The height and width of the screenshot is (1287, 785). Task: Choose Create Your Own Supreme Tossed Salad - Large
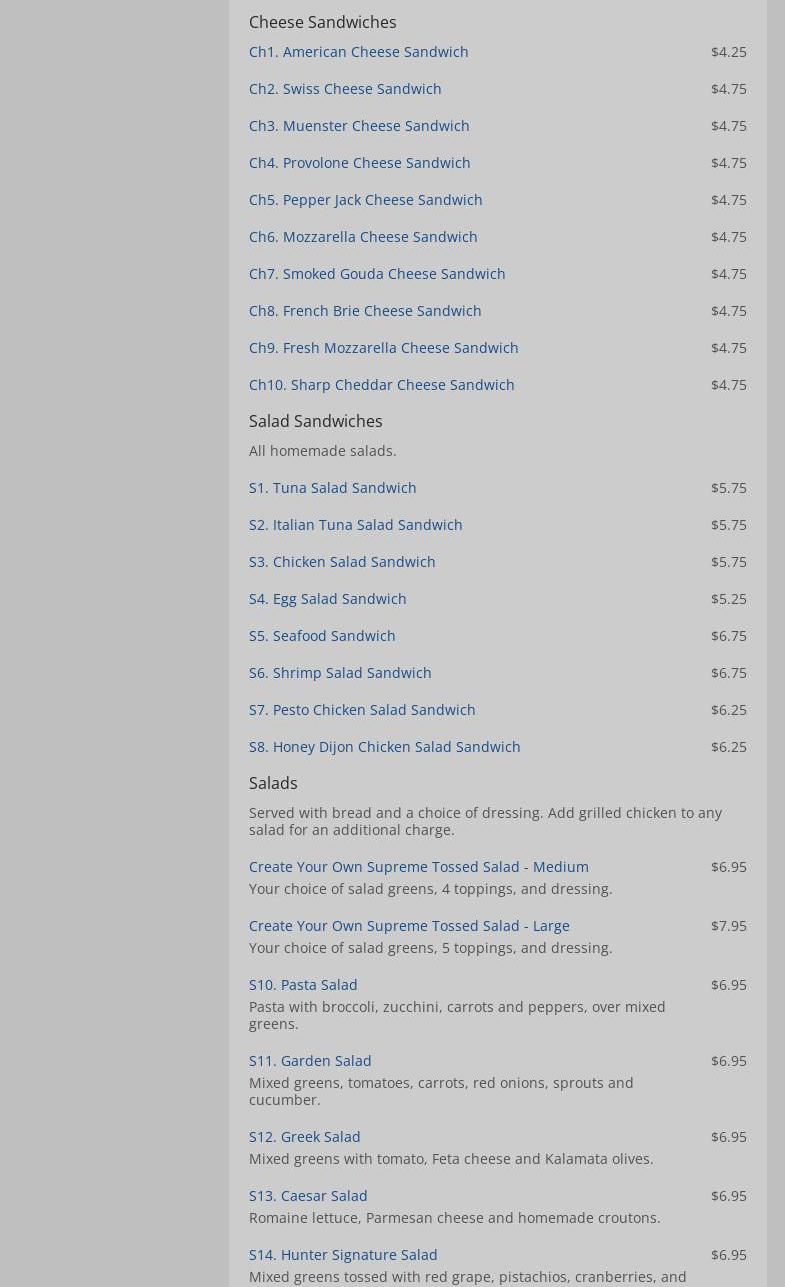point(409,926)
